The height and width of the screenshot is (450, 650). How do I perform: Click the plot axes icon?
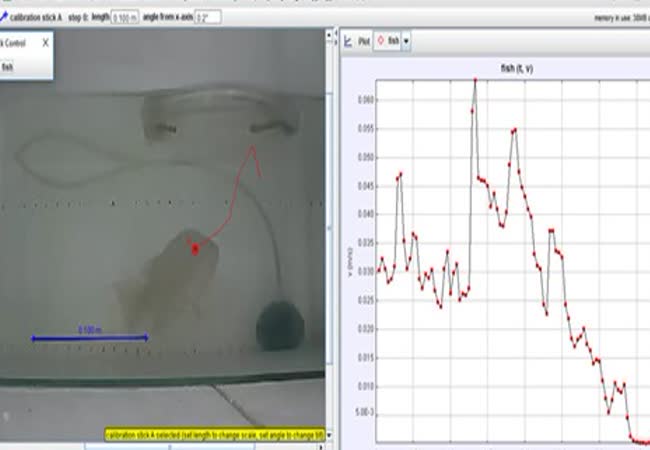tap(348, 41)
